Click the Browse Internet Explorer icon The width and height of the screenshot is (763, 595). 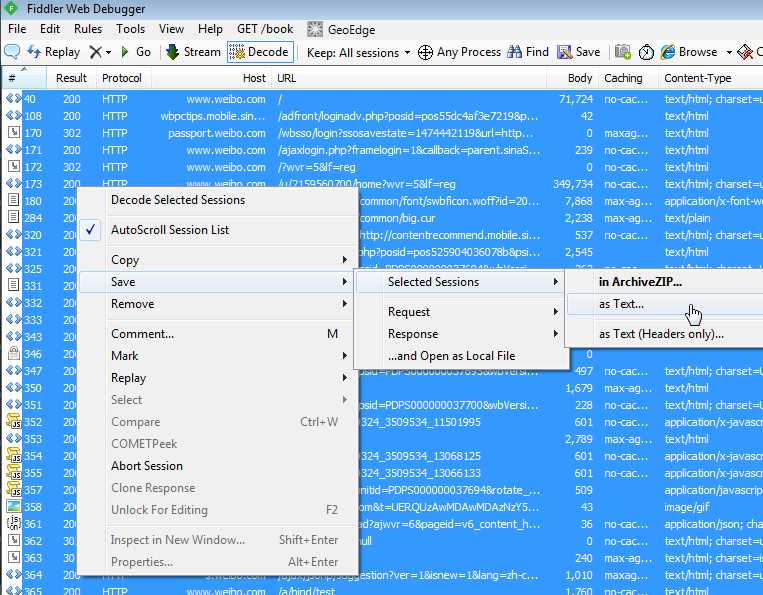(668, 52)
